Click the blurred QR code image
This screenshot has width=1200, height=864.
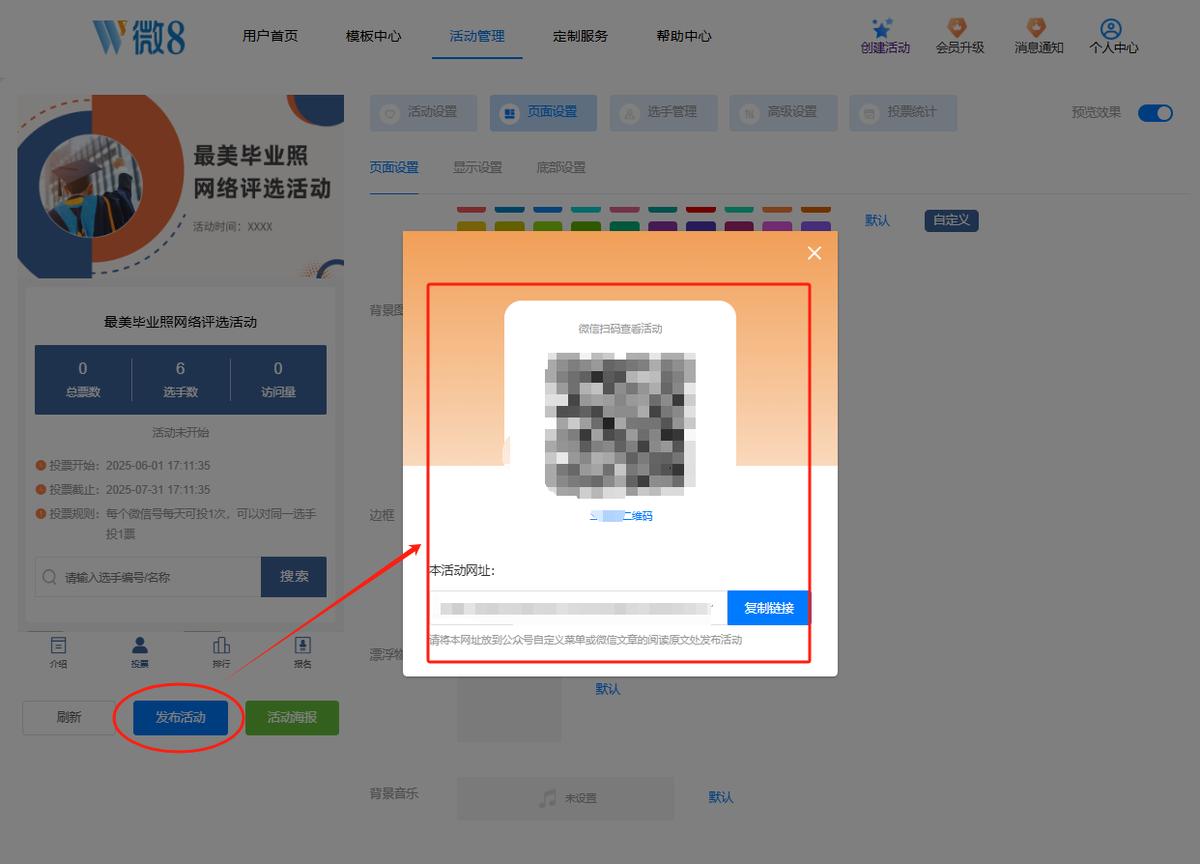click(620, 424)
